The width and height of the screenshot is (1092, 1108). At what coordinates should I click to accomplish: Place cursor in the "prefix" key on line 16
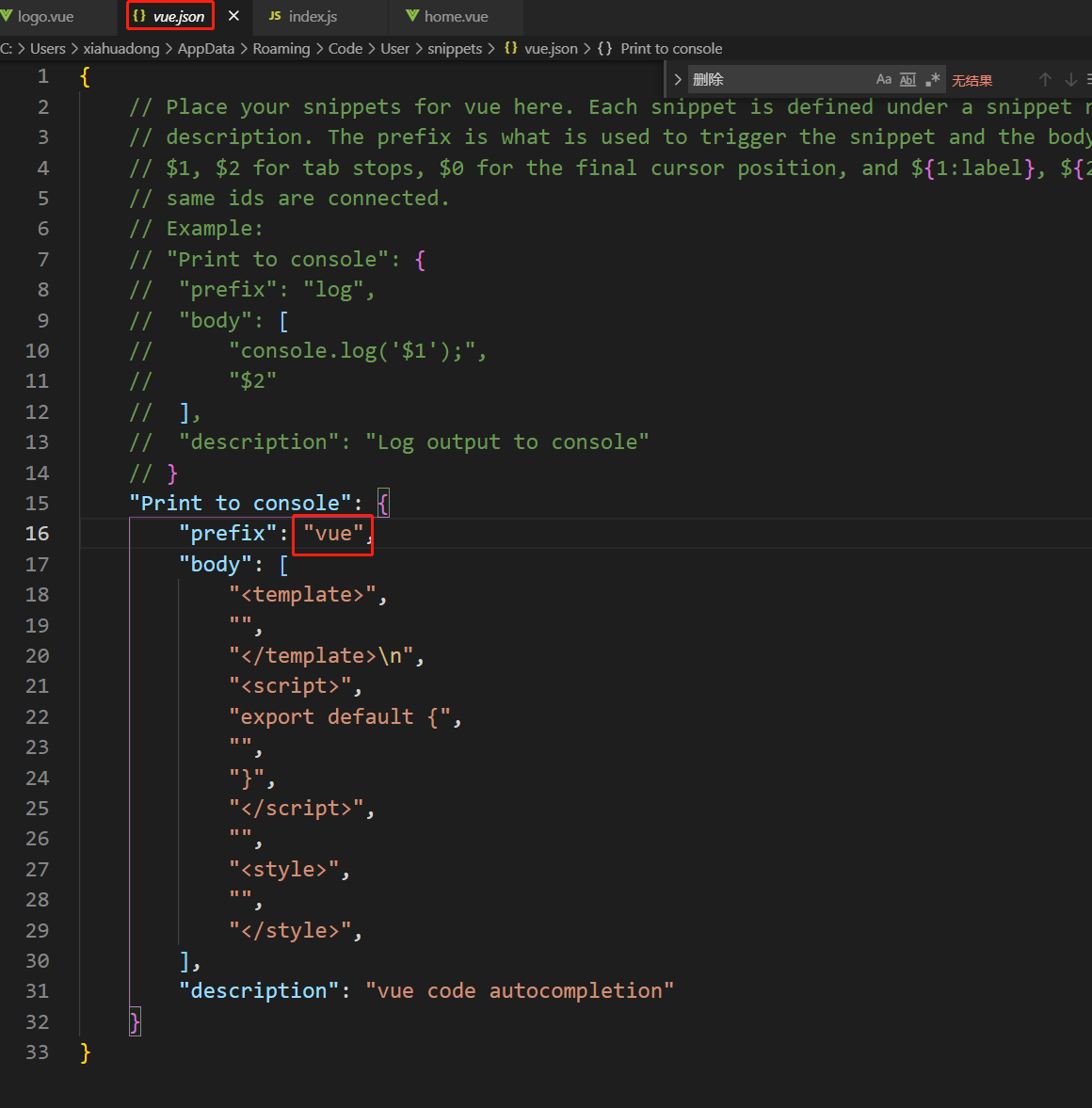(x=229, y=534)
